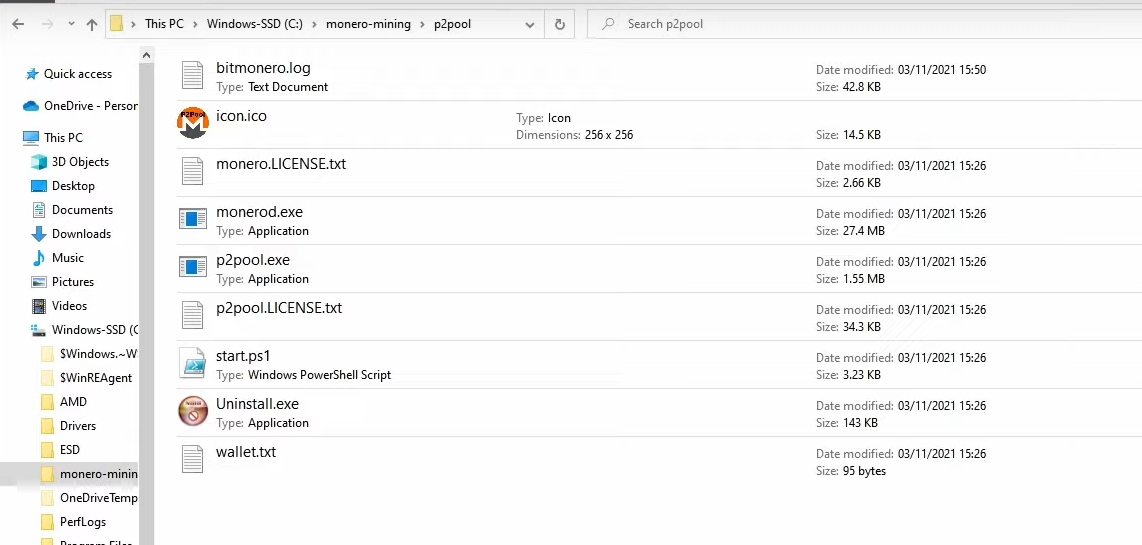Navigate to Windows-SSD (C:) breadcrumb

pyautogui.click(x=255, y=24)
